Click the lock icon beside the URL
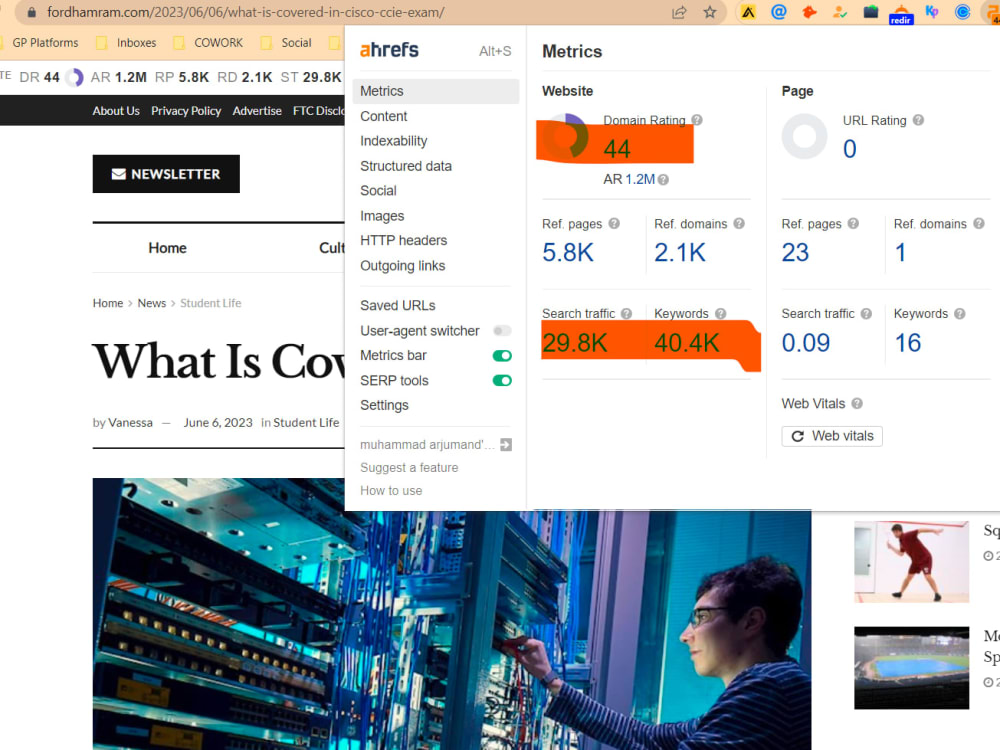 [31, 12]
